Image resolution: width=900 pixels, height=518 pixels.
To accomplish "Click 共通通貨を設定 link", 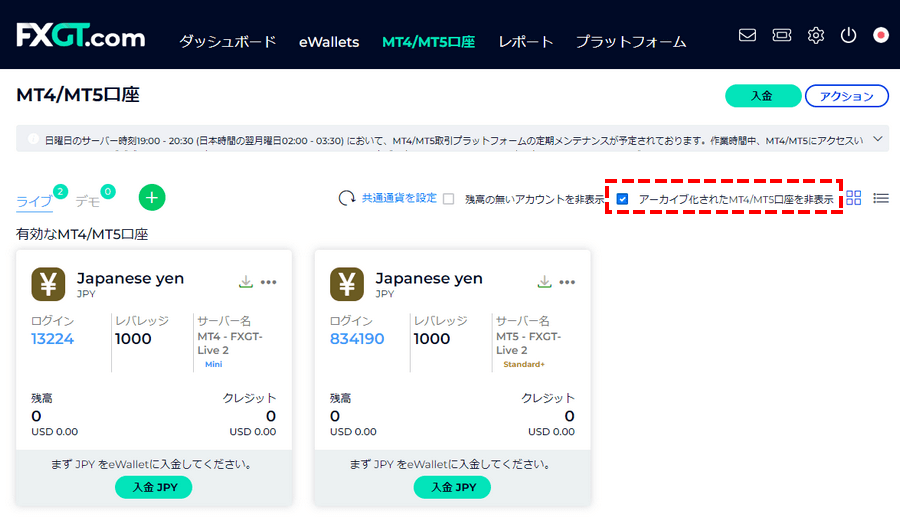I will click(x=399, y=198).
